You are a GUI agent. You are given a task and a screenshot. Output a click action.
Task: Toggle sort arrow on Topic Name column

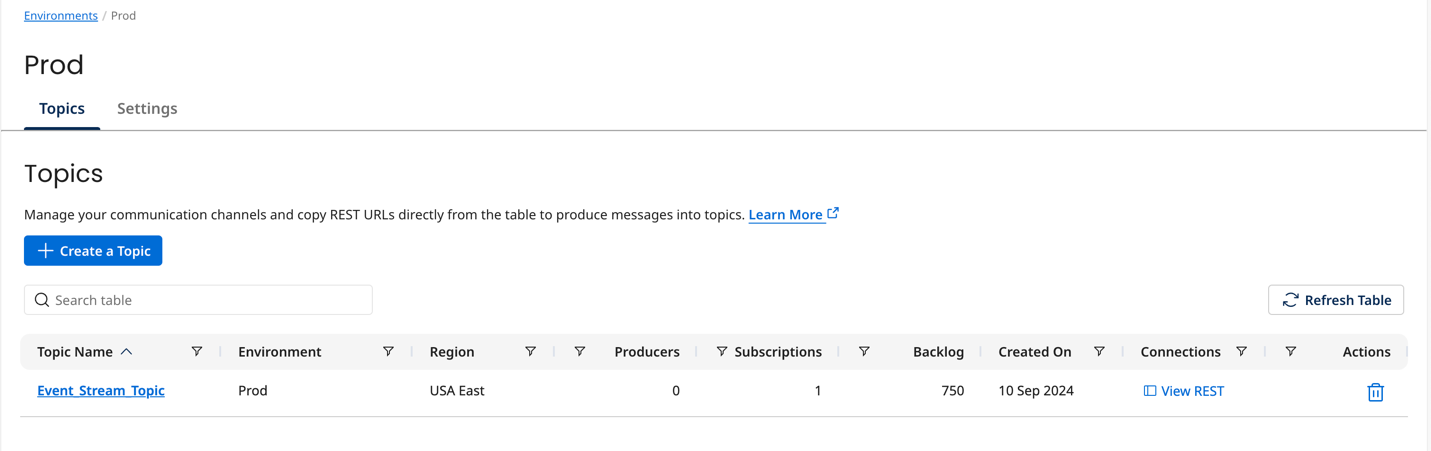pyautogui.click(x=127, y=352)
